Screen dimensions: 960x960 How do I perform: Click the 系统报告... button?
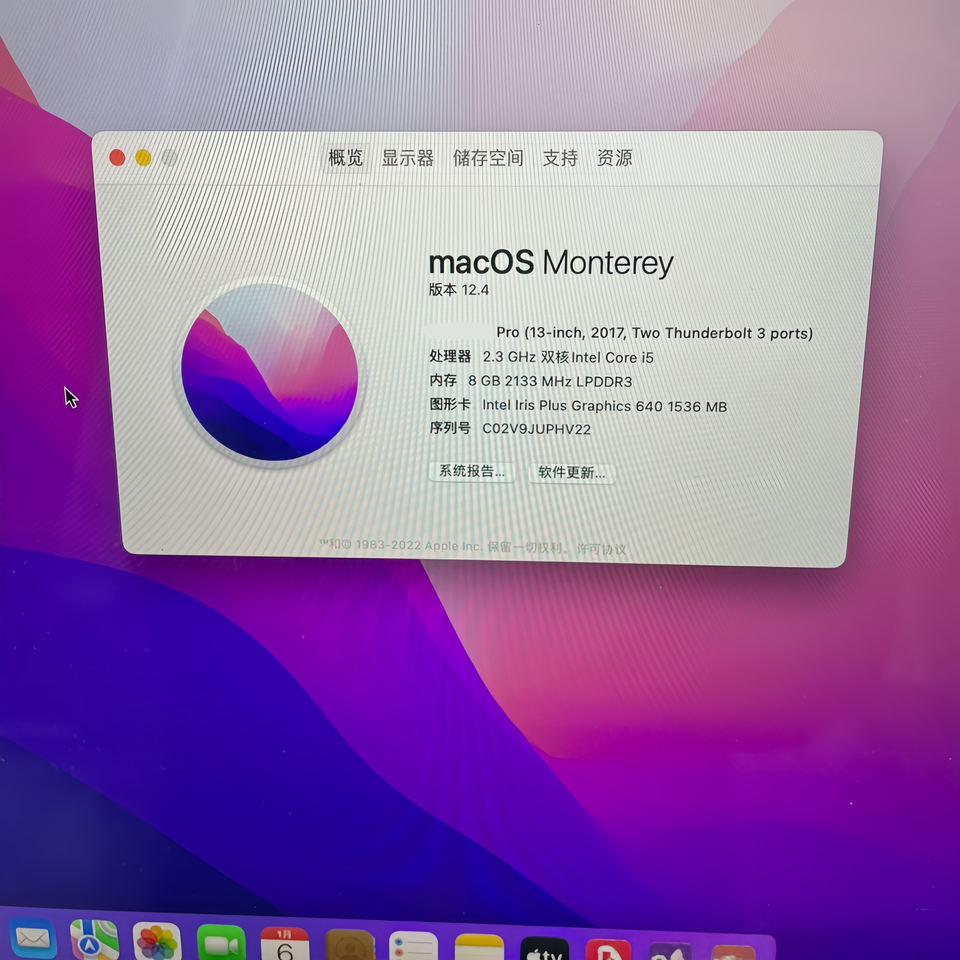click(x=471, y=471)
